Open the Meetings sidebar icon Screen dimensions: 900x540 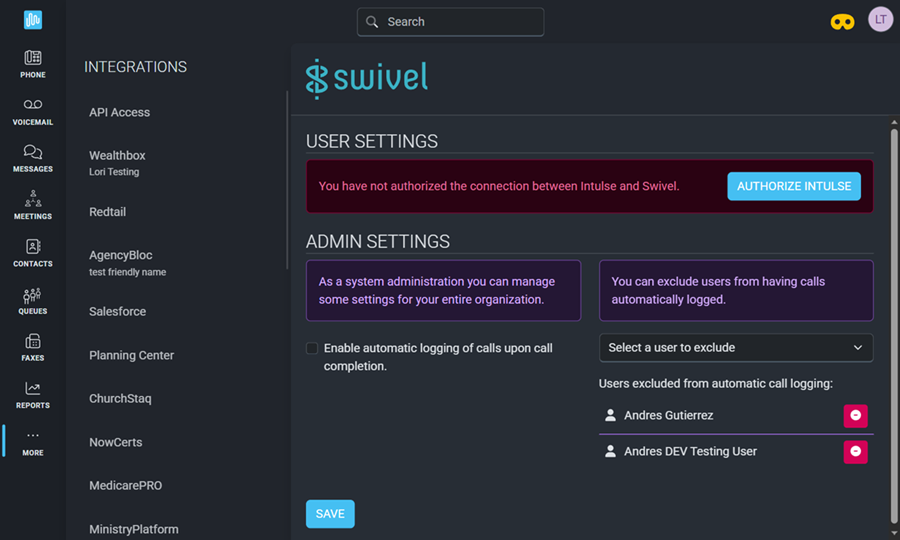pos(33,199)
